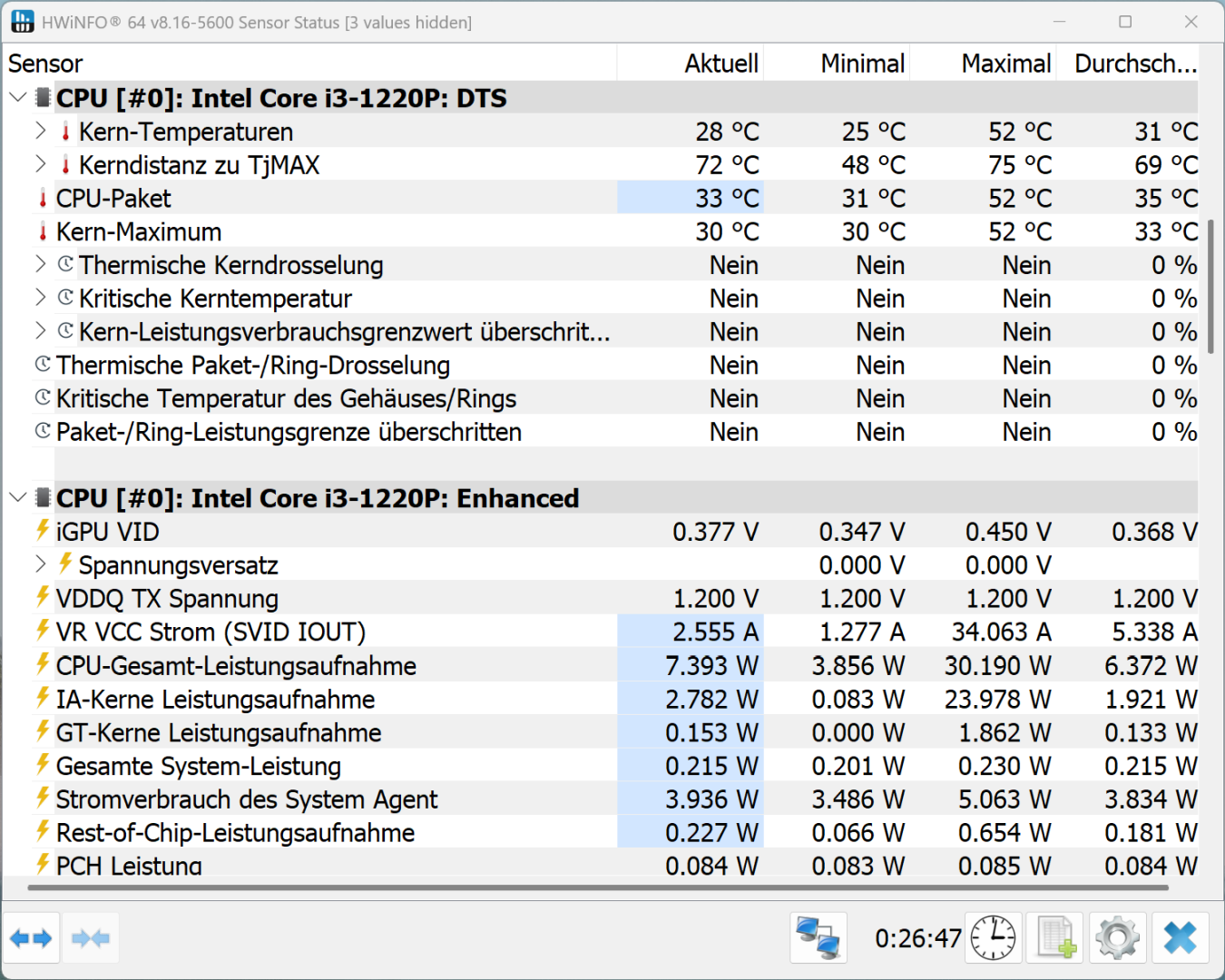This screenshot has width=1225, height=980.
Task: Select the CPU-Gesamt-Leistungsaufnahme row
Action: click(615, 665)
